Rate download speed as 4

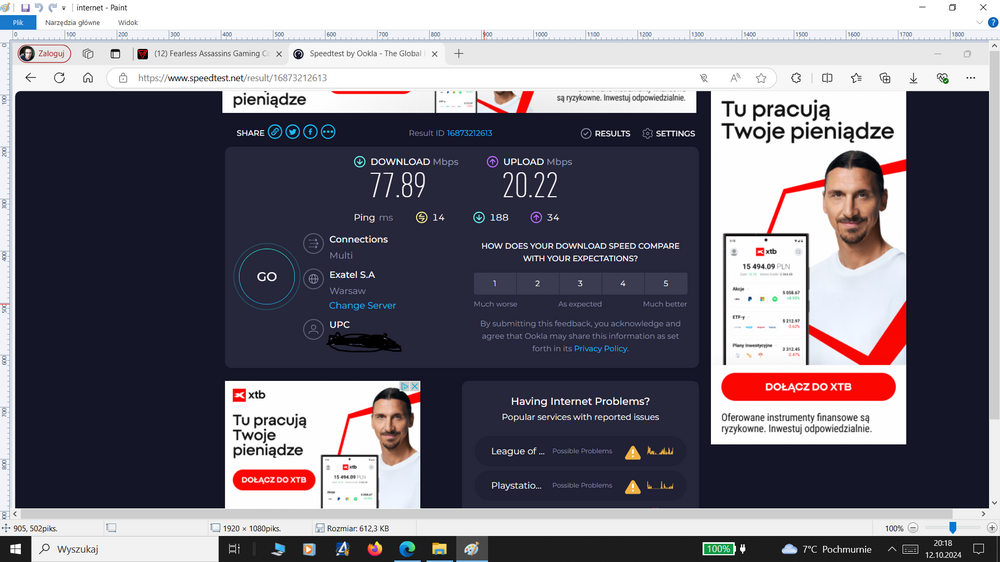click(622, 283)
